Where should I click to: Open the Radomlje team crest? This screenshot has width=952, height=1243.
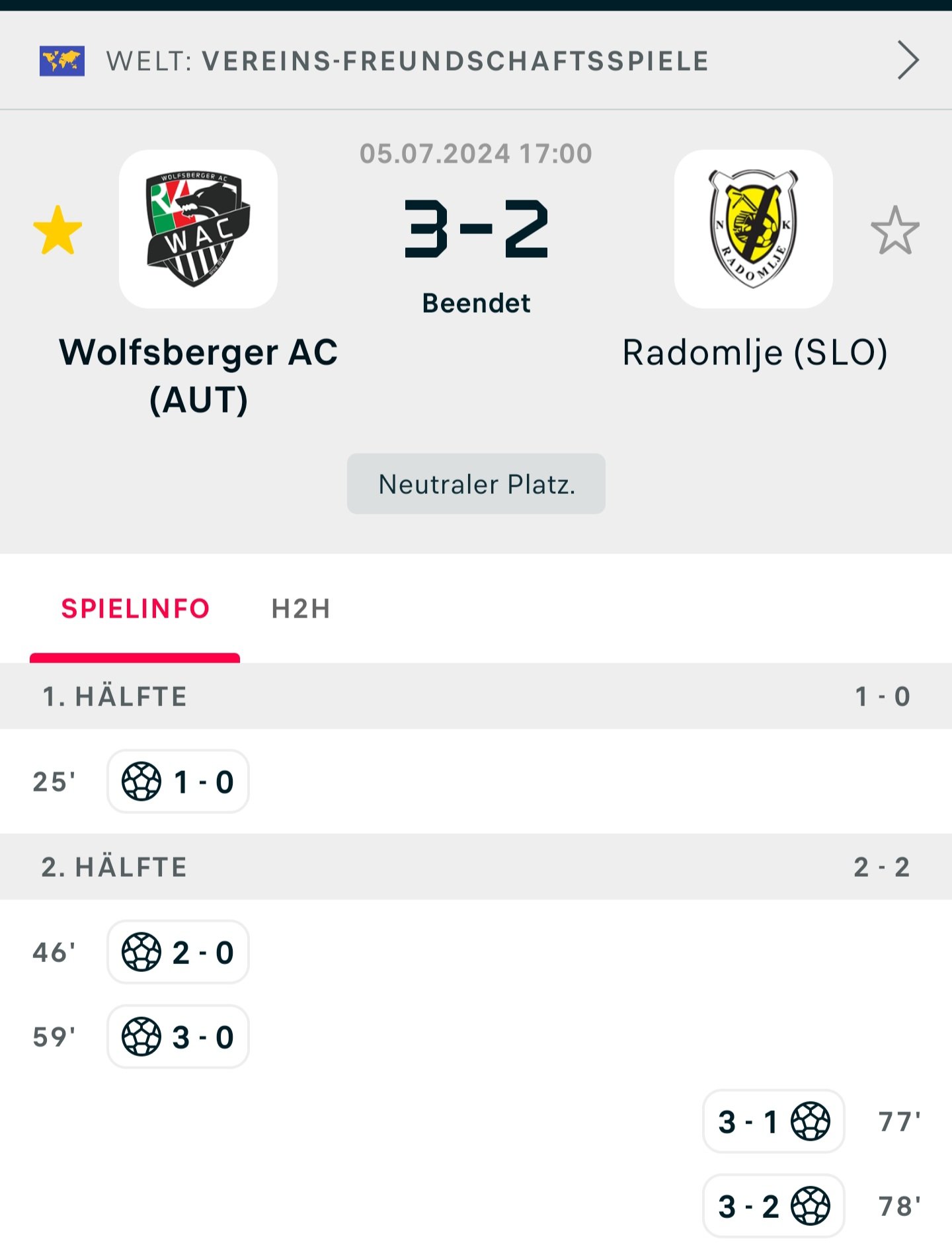(x=754, y=229)
